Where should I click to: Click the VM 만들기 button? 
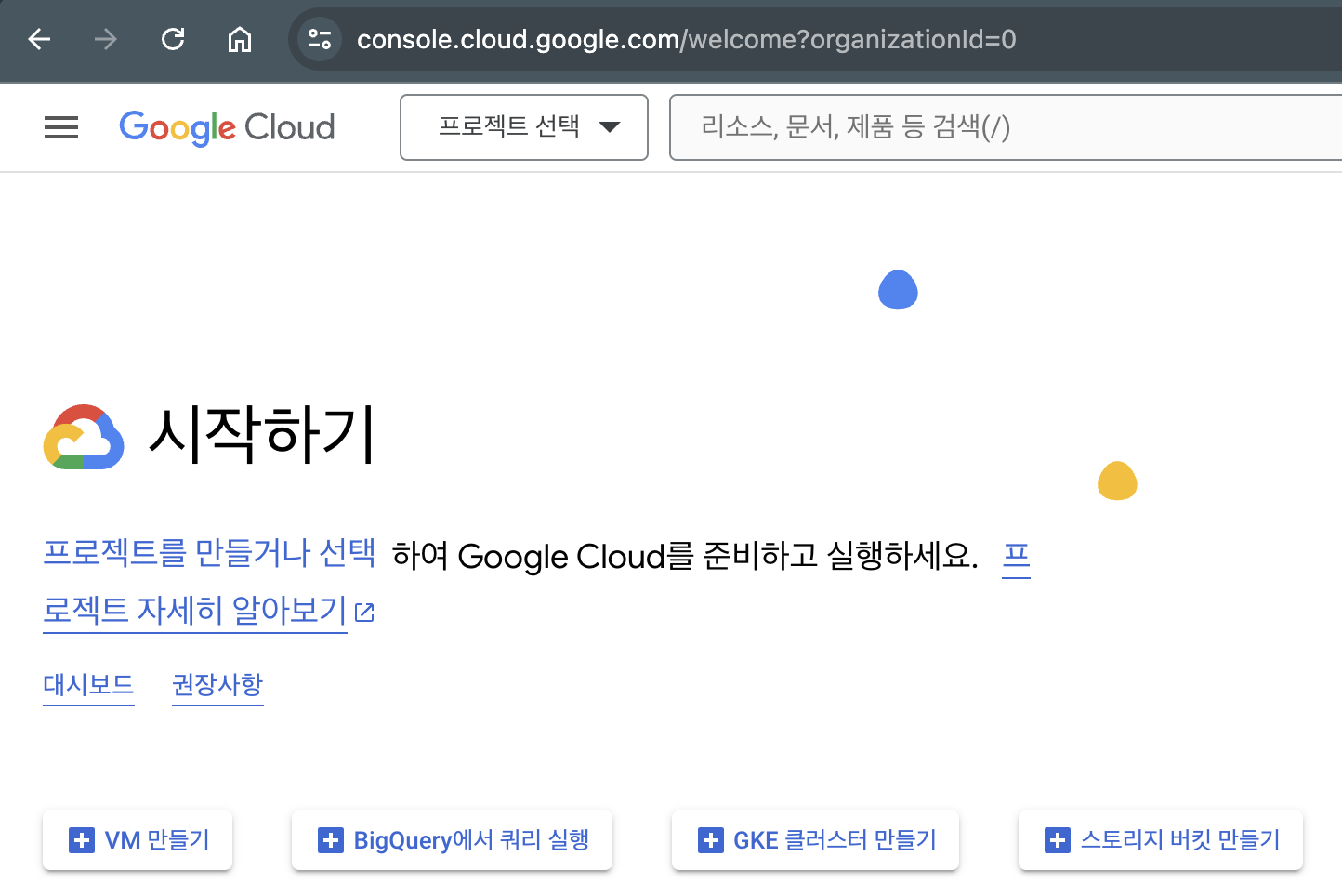pos(138,840)
